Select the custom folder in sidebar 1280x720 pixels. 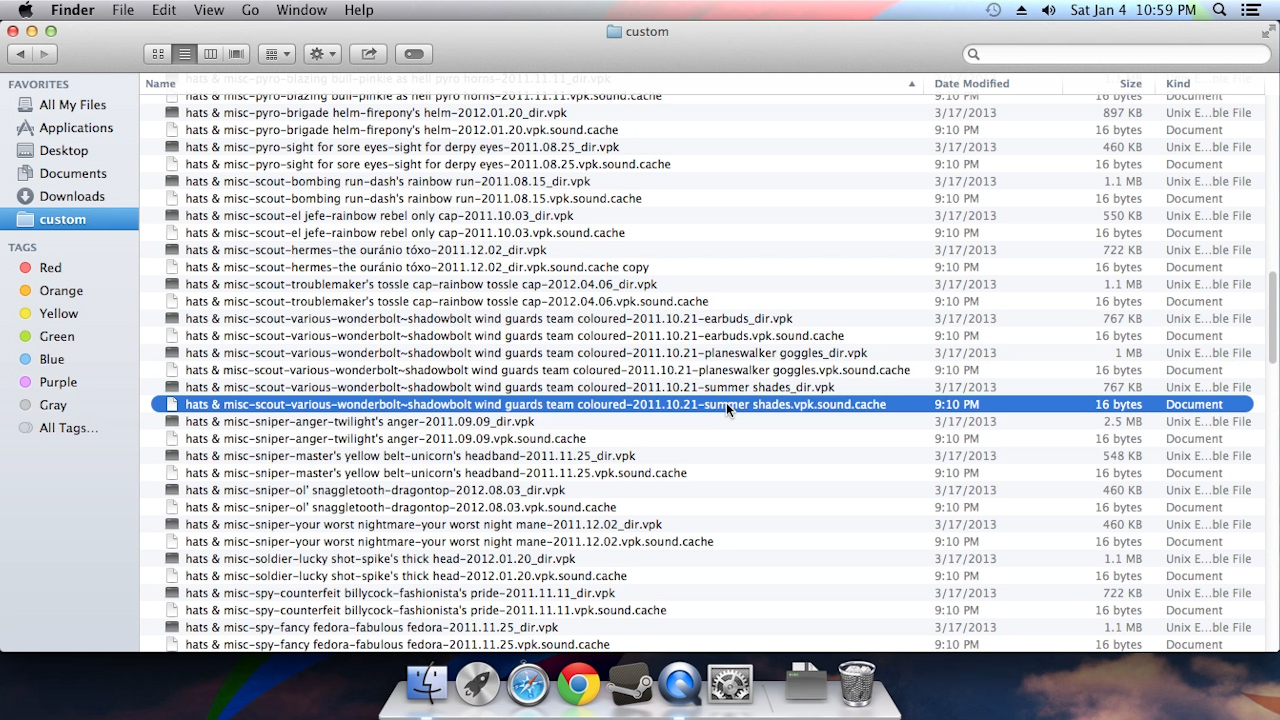(69, 220)
